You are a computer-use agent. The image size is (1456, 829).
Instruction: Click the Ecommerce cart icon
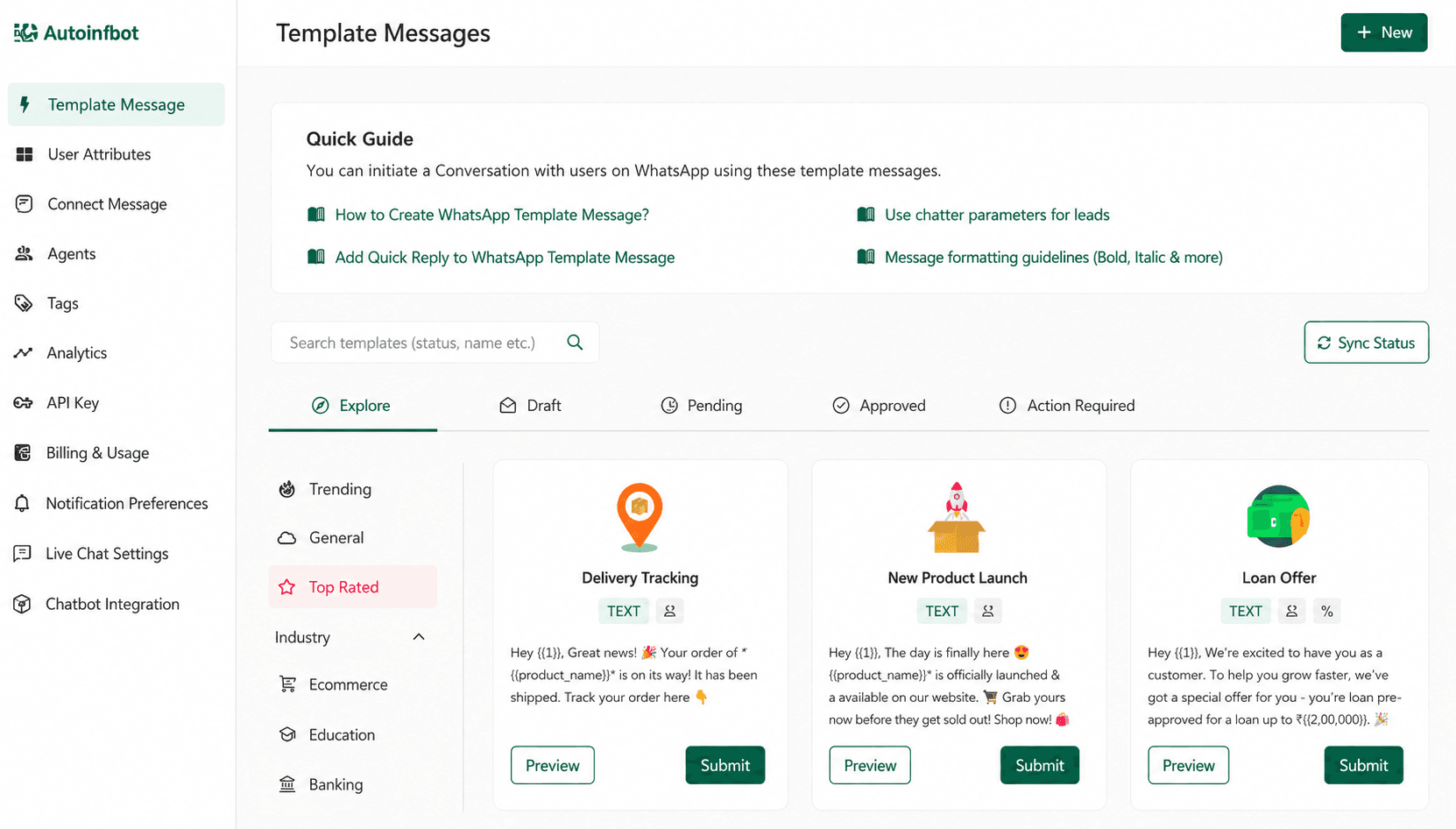pyautogui.click(x=287, y=684)
